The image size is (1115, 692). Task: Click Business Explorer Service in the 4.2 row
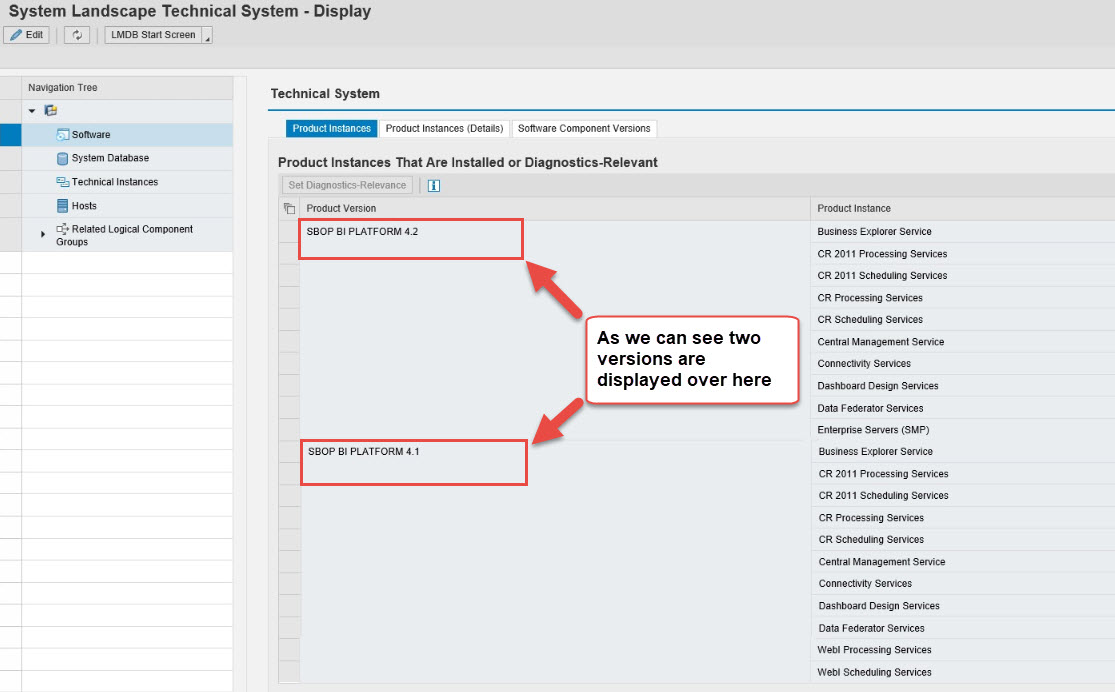(874, 232)
